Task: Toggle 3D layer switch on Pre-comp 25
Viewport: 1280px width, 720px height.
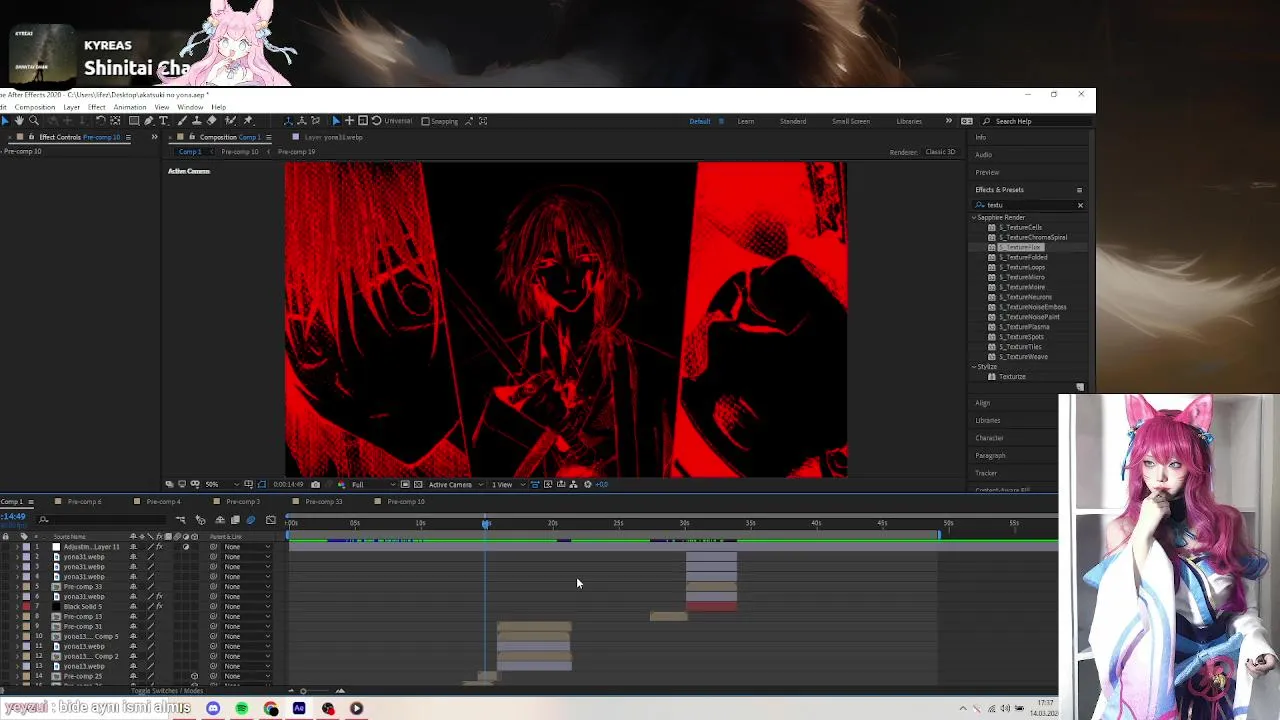Action: click(194, 676)
